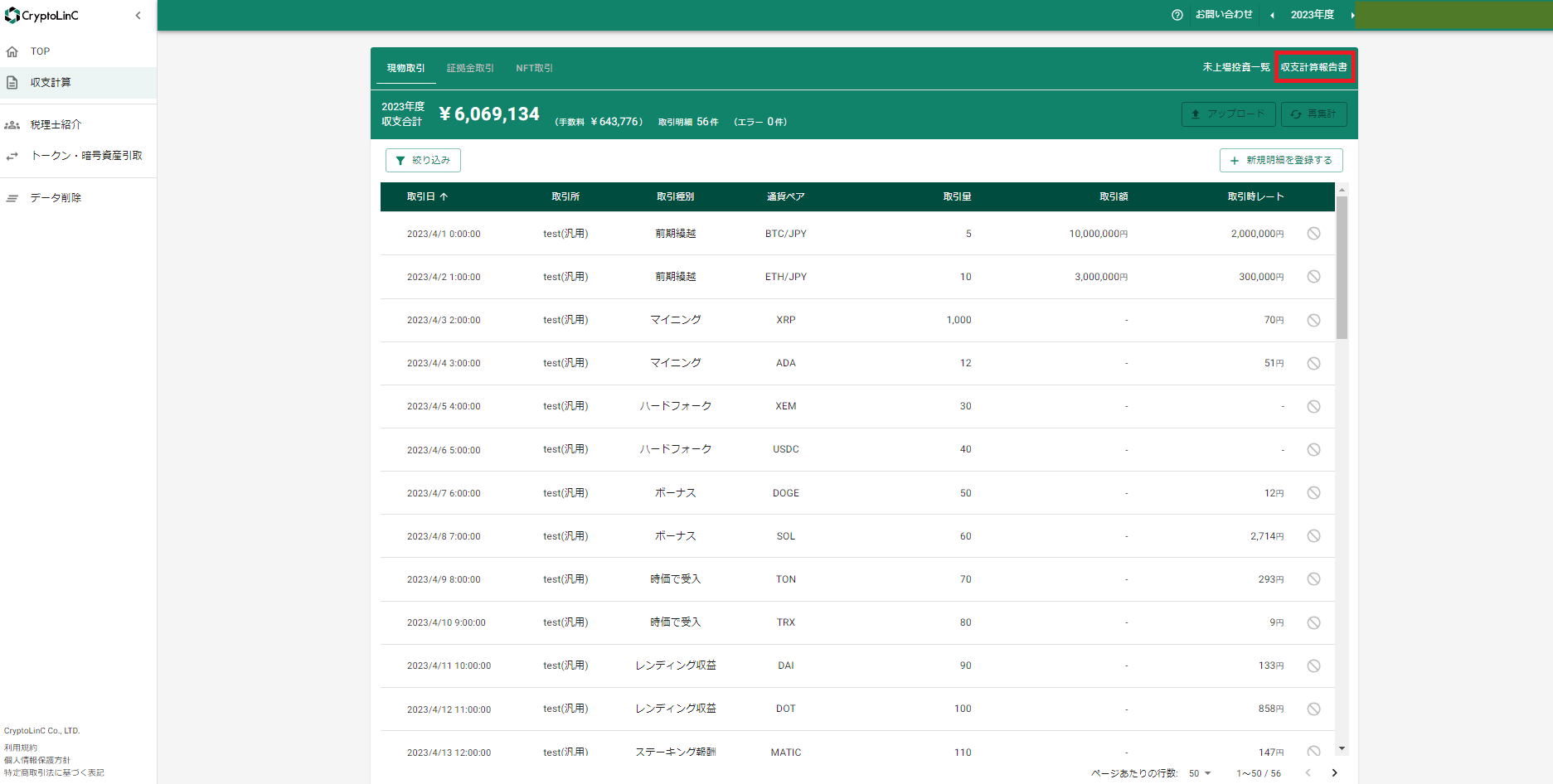Image resolution: width=1553 pixels, height=784 pixels.
Task: Click the 取引種別 column header
Action: point(676,197)
